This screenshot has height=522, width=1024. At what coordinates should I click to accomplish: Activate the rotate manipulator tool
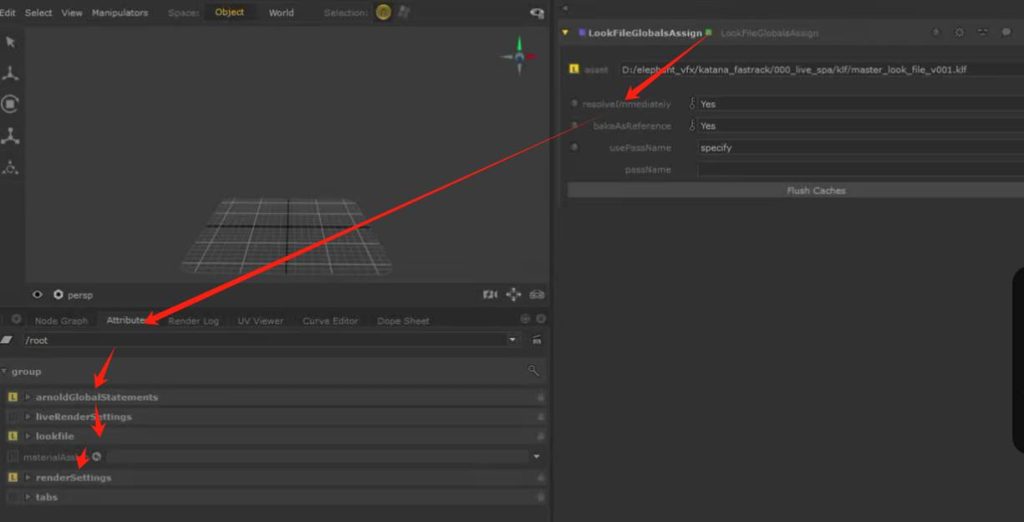(x=11, y=104)
